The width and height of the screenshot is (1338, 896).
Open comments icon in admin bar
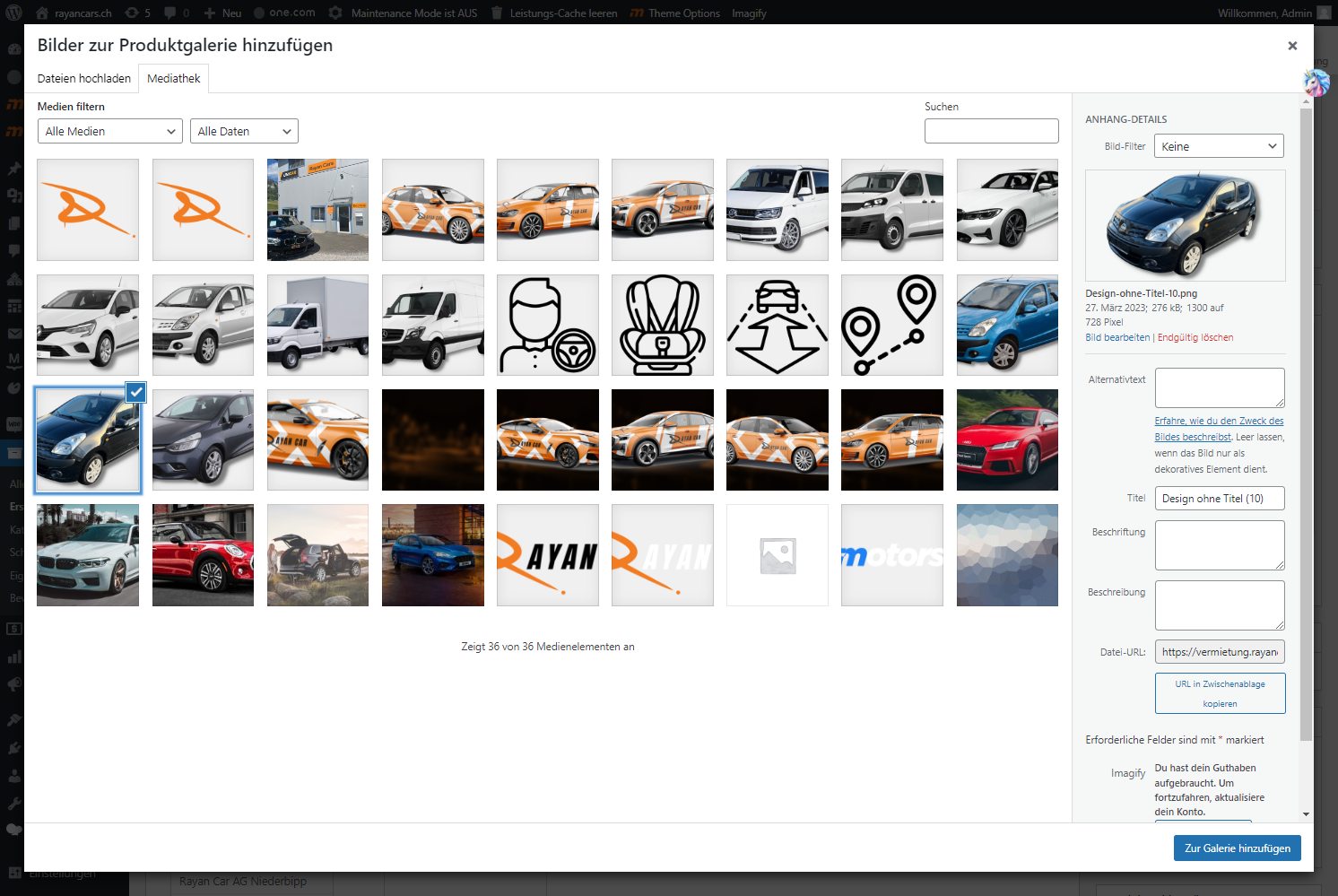click(177, 13)
